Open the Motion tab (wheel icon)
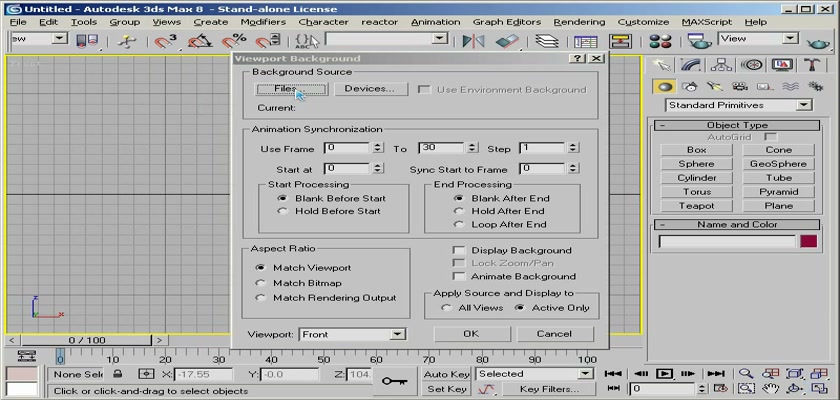Viewport: 840px width, 400px height. [x=752, y=65]
